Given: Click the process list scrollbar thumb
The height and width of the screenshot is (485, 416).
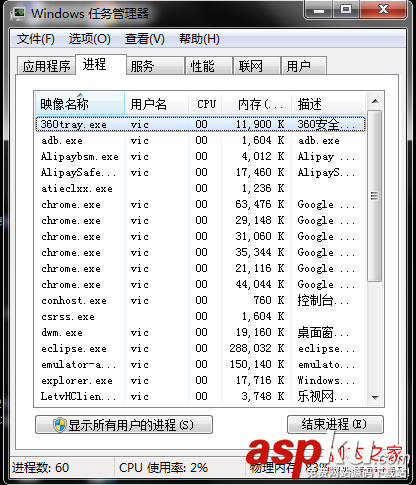Looking at the screenshot, I should coord(375,196).
